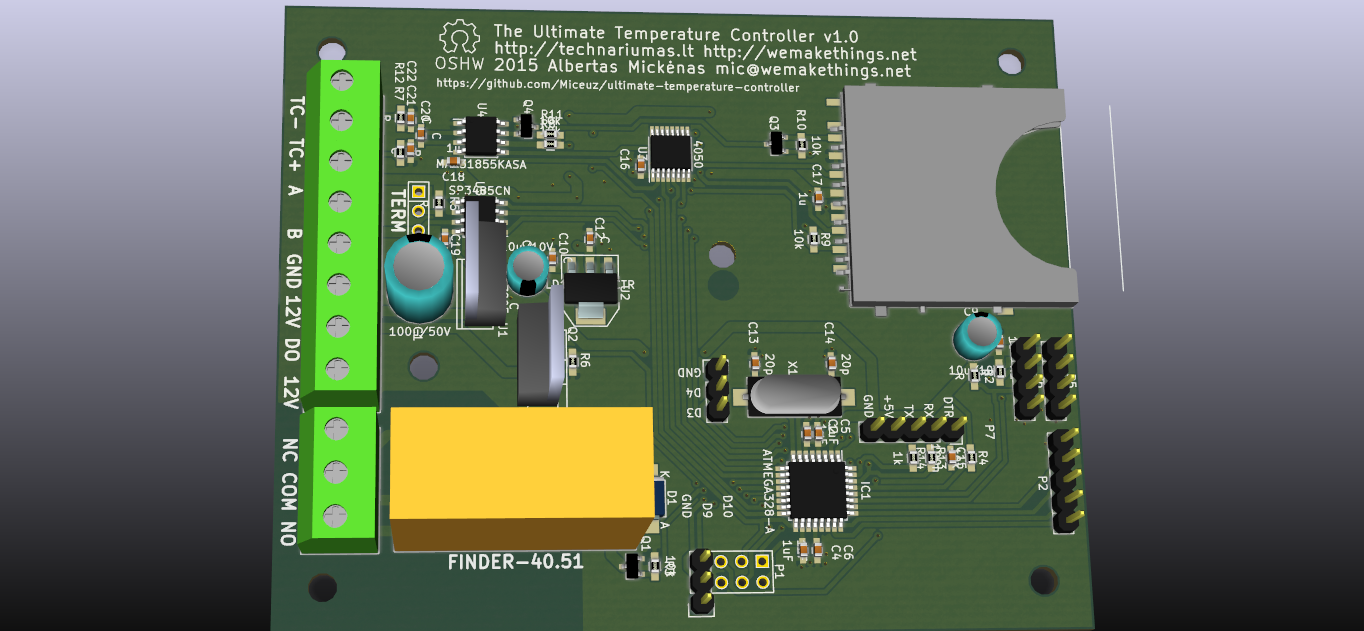Click the OSHW open hardware gear logo
Viewport: 1364px width, 631px height.
(x=460, y=37)
